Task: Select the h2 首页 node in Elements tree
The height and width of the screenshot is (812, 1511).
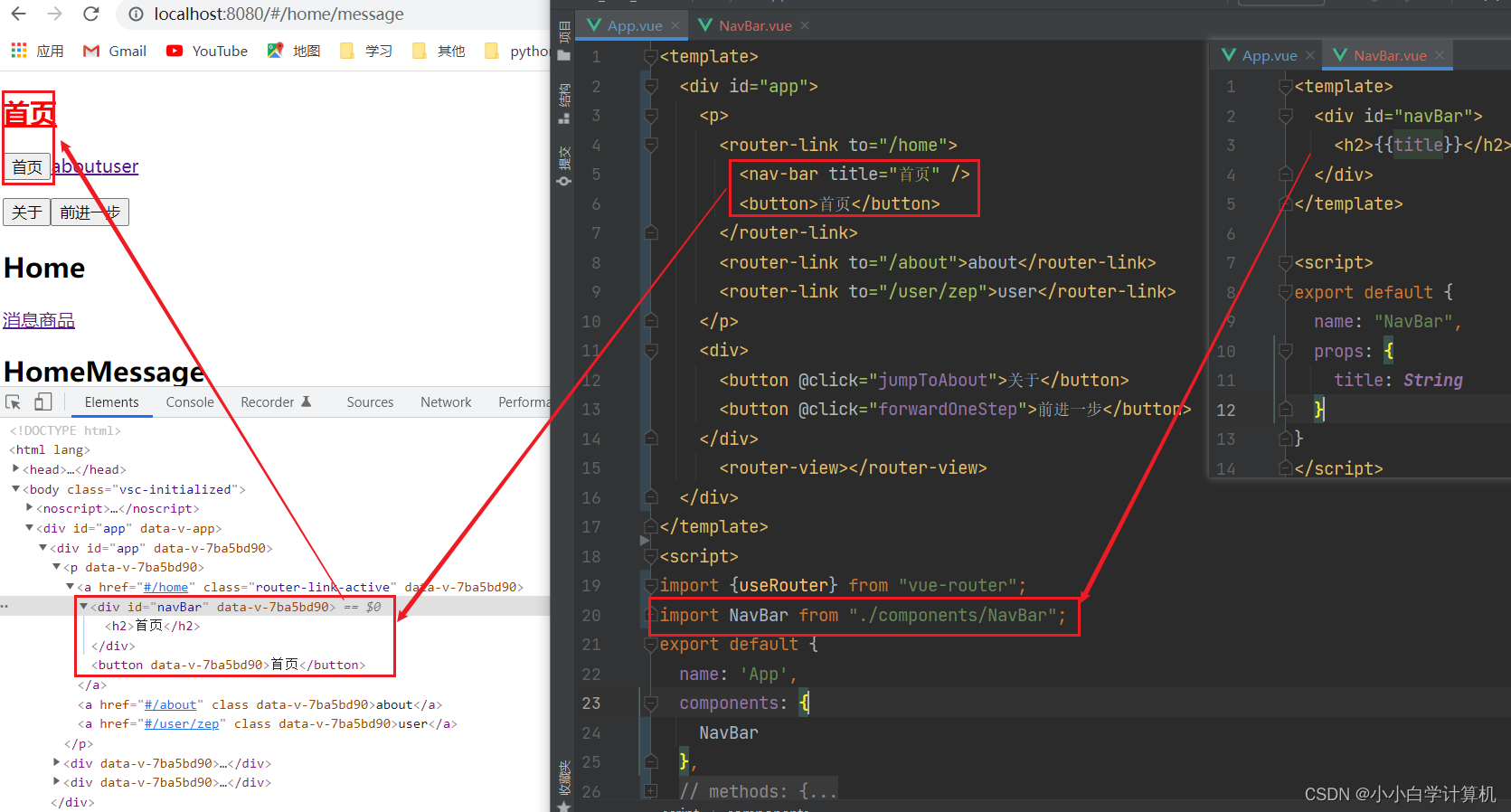Action: tap(153, 626)
